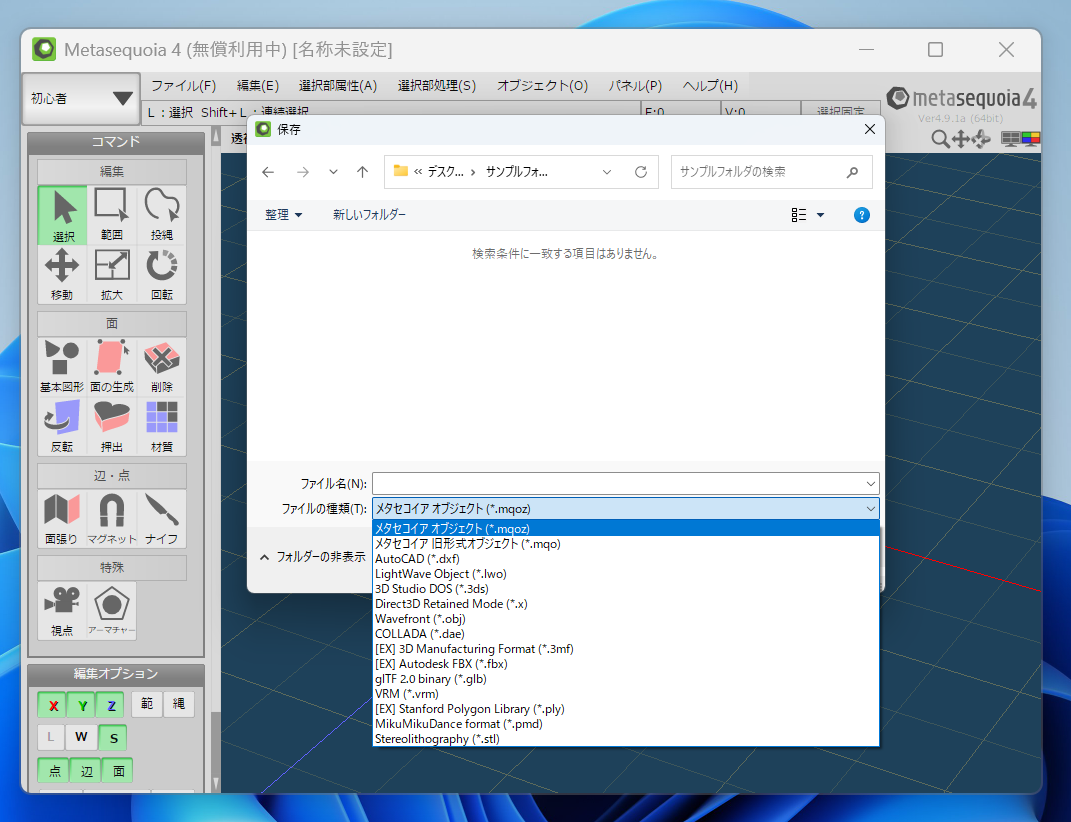
Task: Select the アーマチャー armature tool
Action: pyautogui.click(x=111, y=611)
